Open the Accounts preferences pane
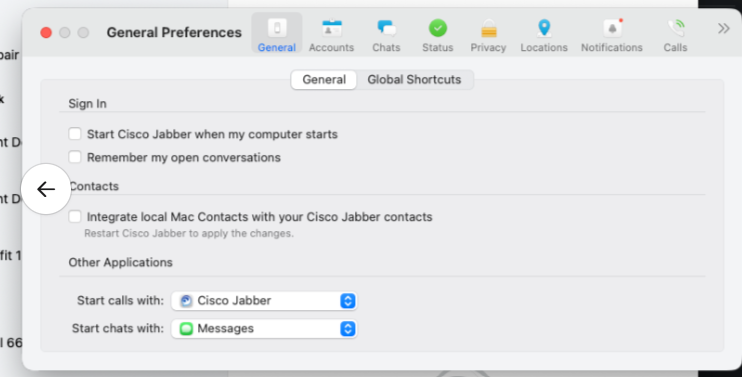The image size is (742, 377). pos(331,34)
